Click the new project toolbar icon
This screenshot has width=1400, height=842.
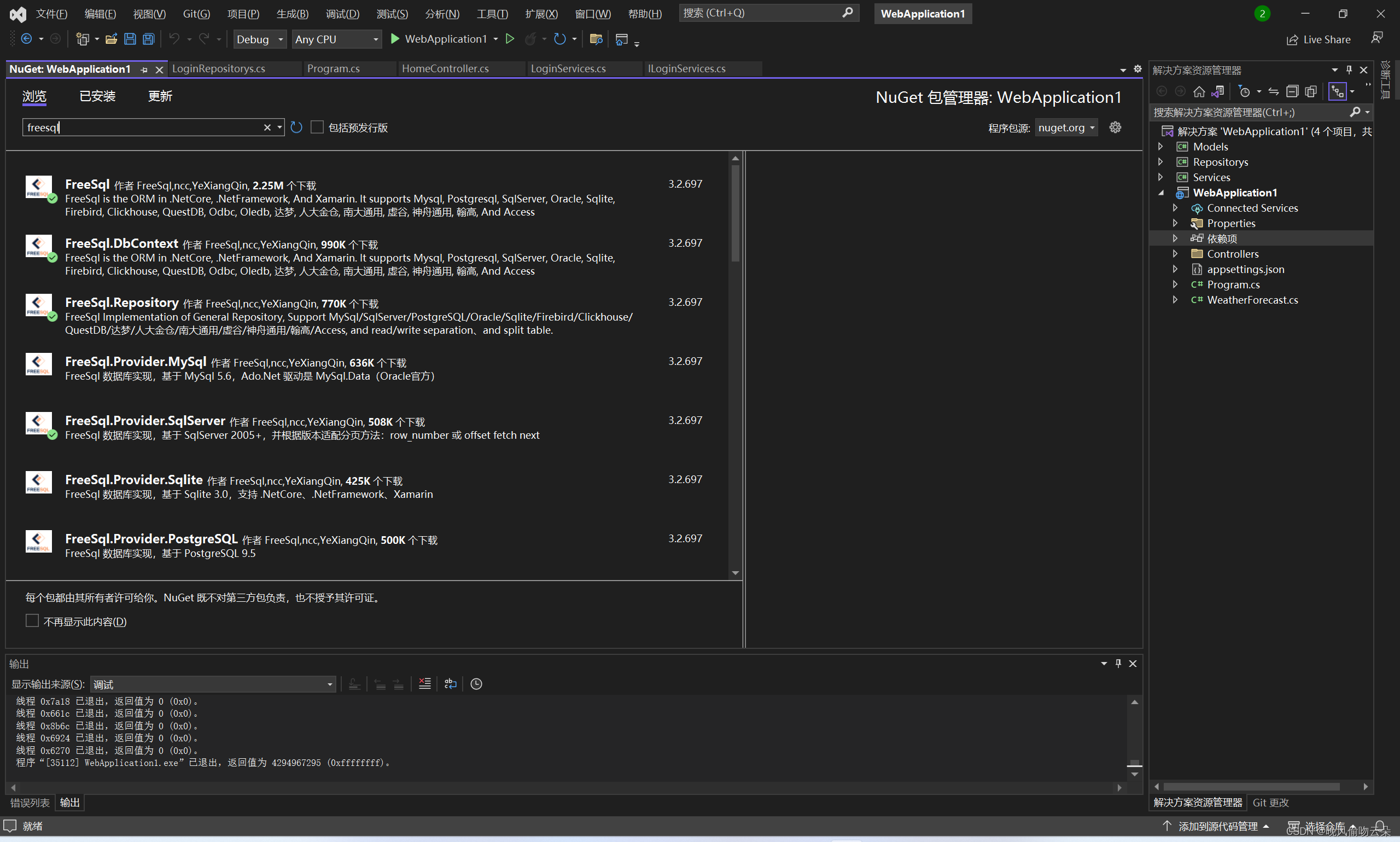click(x=83, y=39)
